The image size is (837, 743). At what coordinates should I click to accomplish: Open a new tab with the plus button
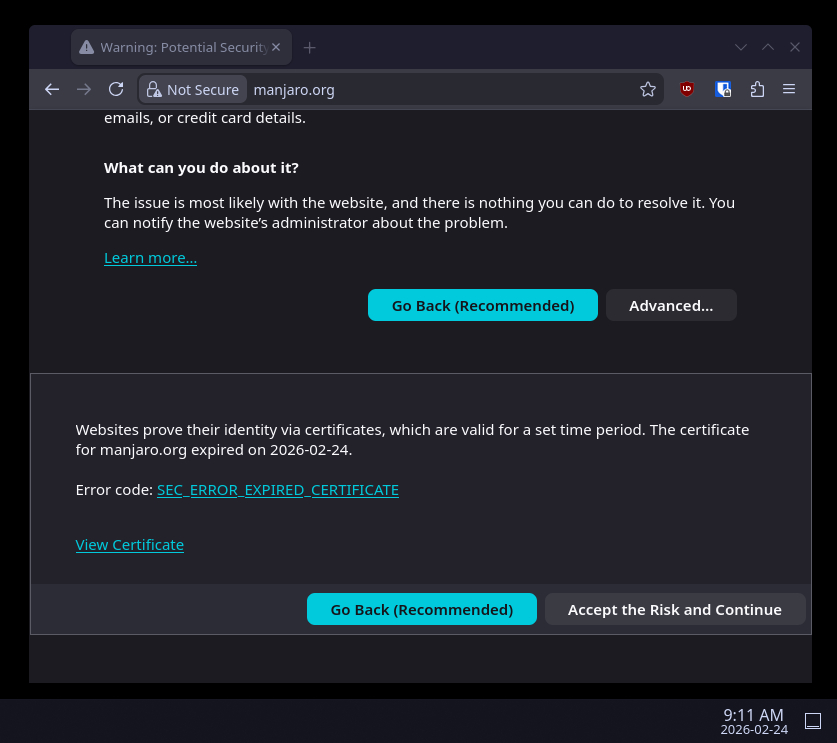pos(310,47)
